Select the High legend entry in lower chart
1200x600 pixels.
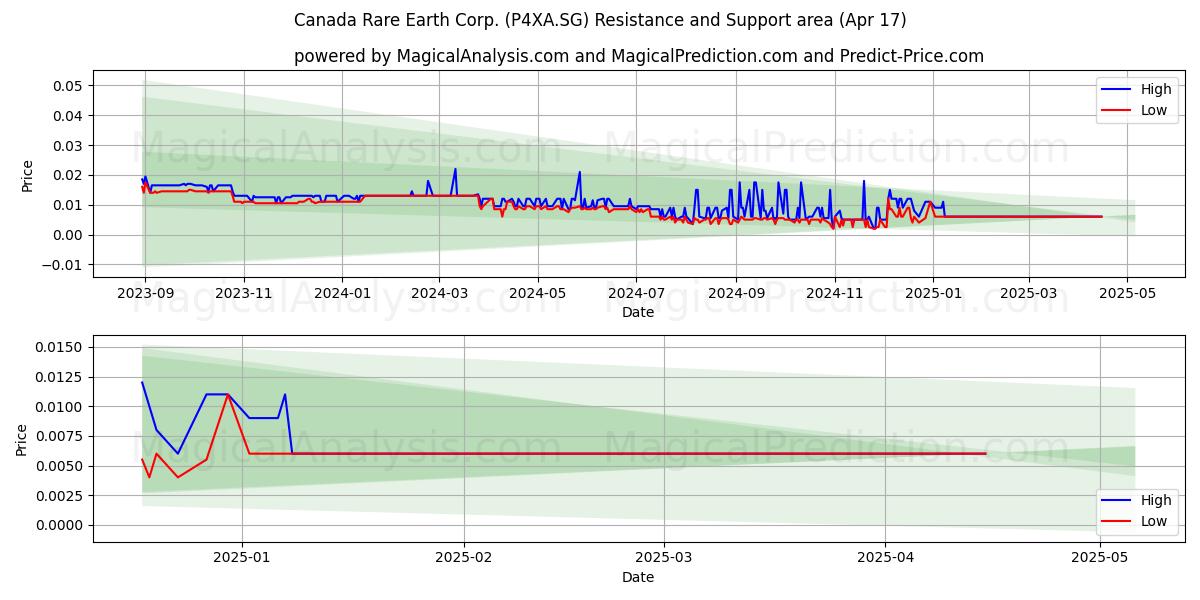(1138, 500)
